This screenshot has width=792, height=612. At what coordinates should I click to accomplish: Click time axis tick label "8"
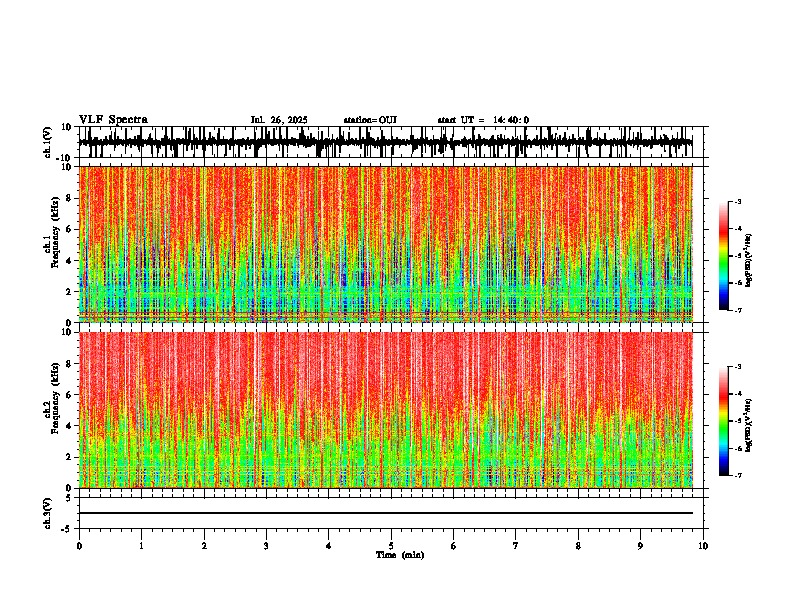click(578, 546)
